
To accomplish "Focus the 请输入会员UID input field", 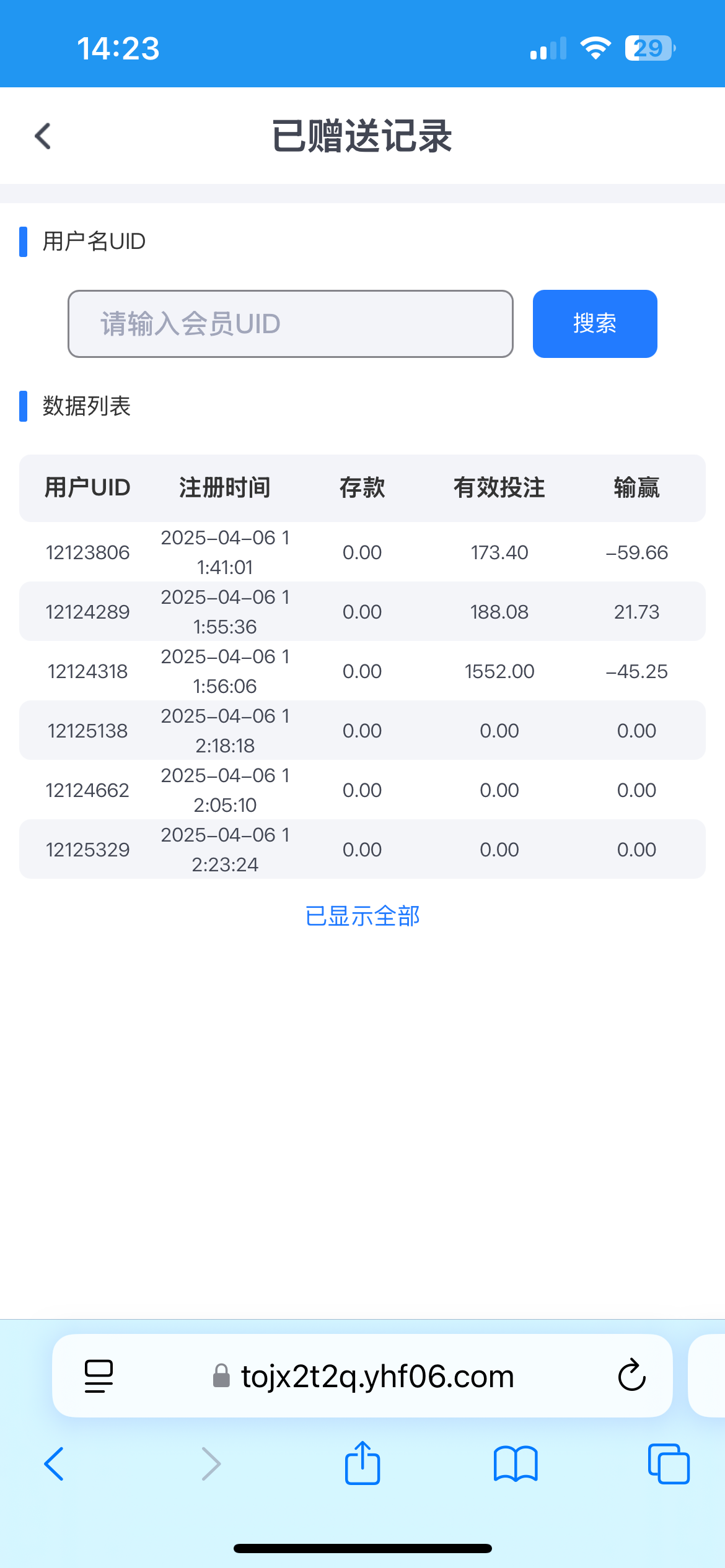I will [290, 323].
